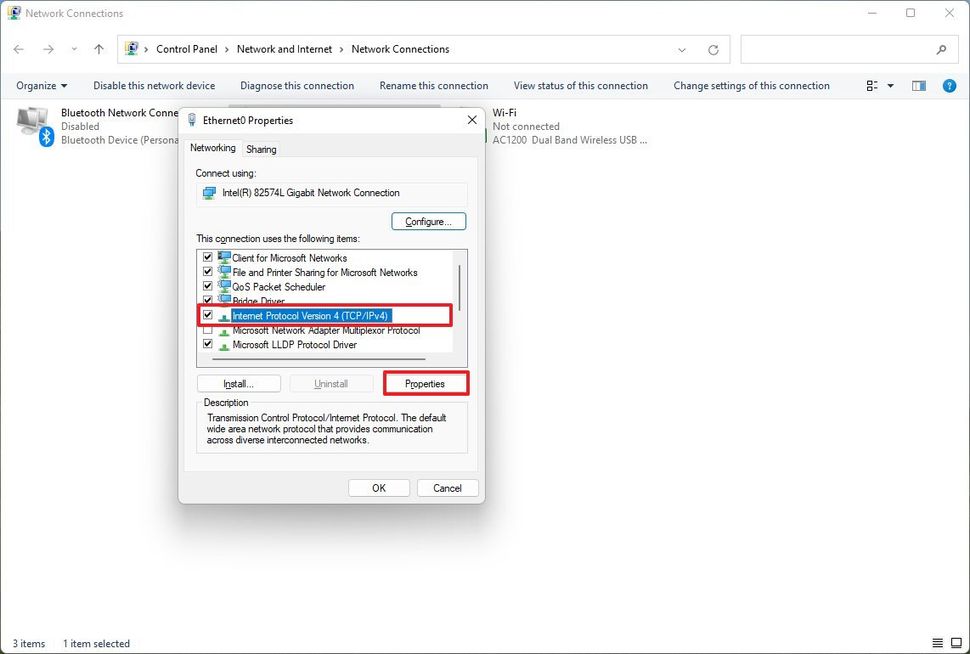The image size is (970, 654).
Task: Click inside the search box
Action: 850,49
